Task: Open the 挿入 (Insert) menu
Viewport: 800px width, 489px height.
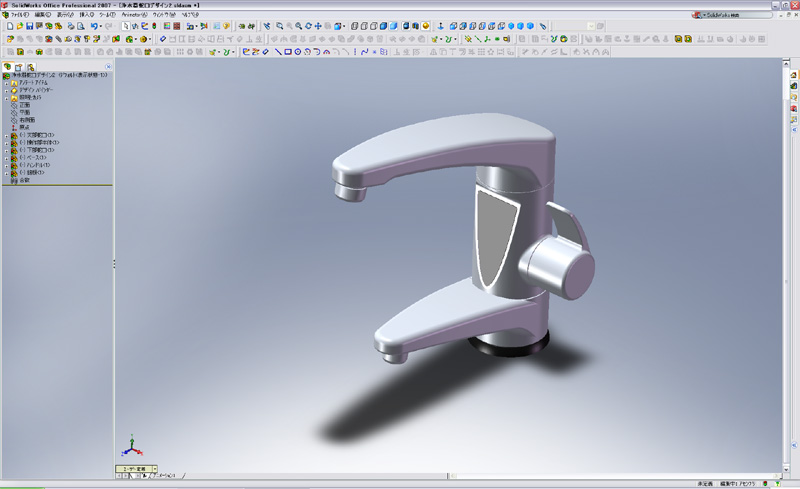Action: (x=86, y=15)
